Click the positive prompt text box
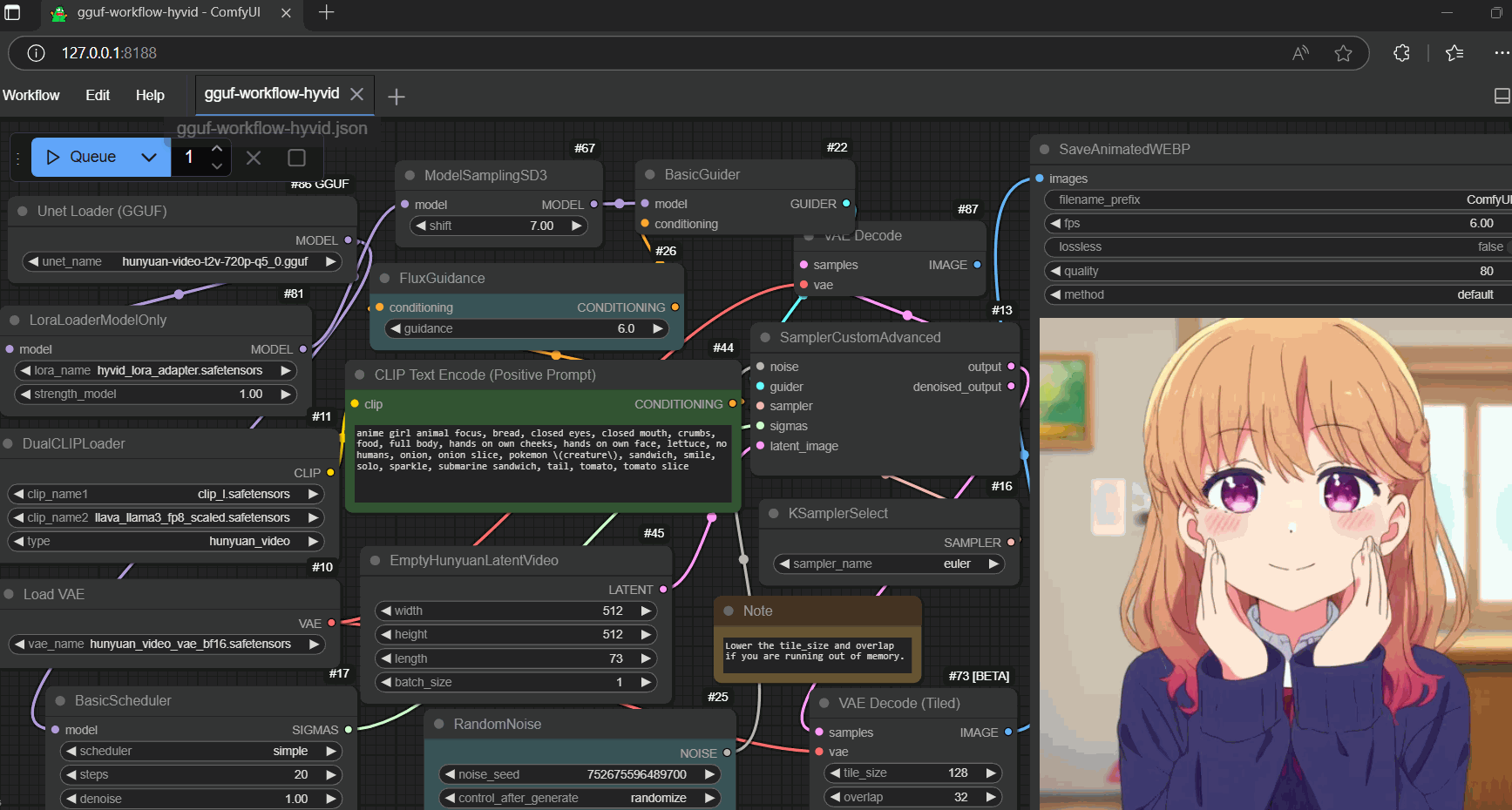This screenshot has height=810, width=1512. (x=543, y=463)
